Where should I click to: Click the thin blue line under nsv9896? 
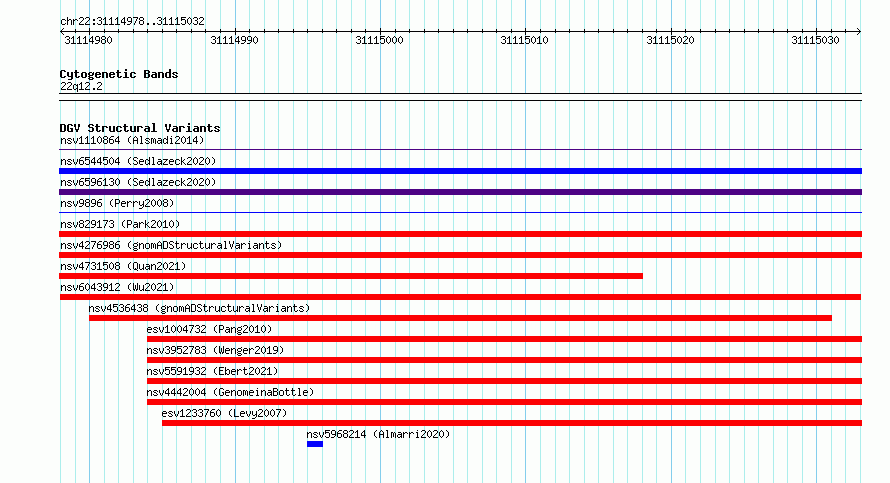tap(460, 212)
